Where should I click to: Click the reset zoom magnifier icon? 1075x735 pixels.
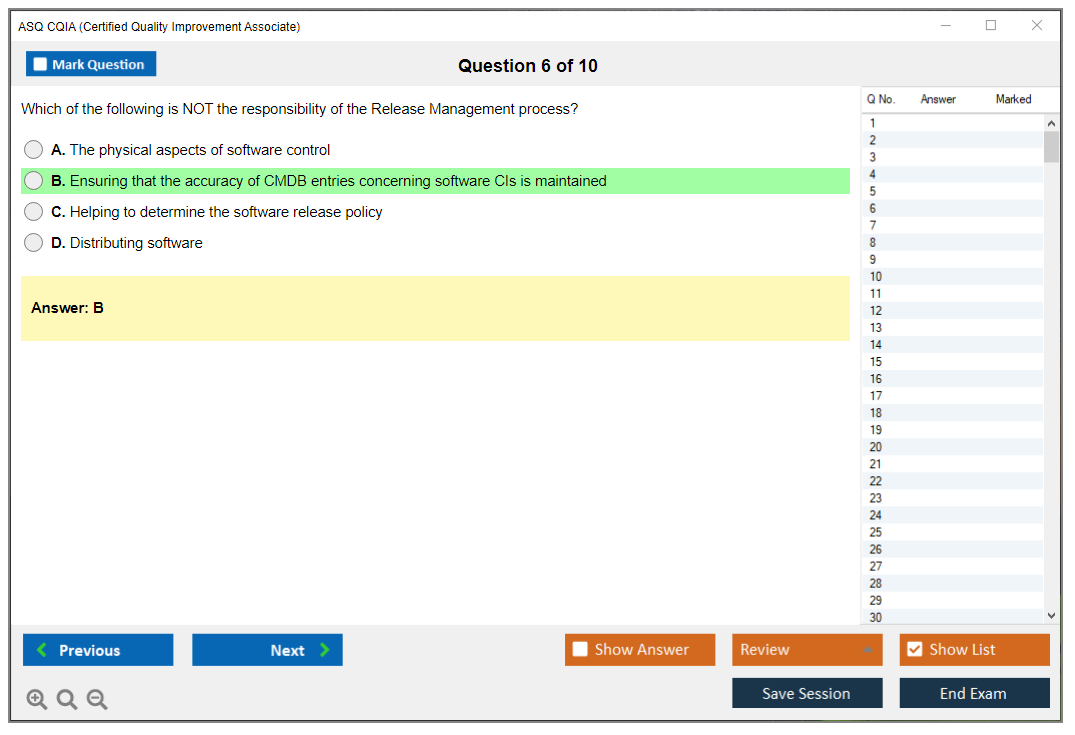coord(67,700)
